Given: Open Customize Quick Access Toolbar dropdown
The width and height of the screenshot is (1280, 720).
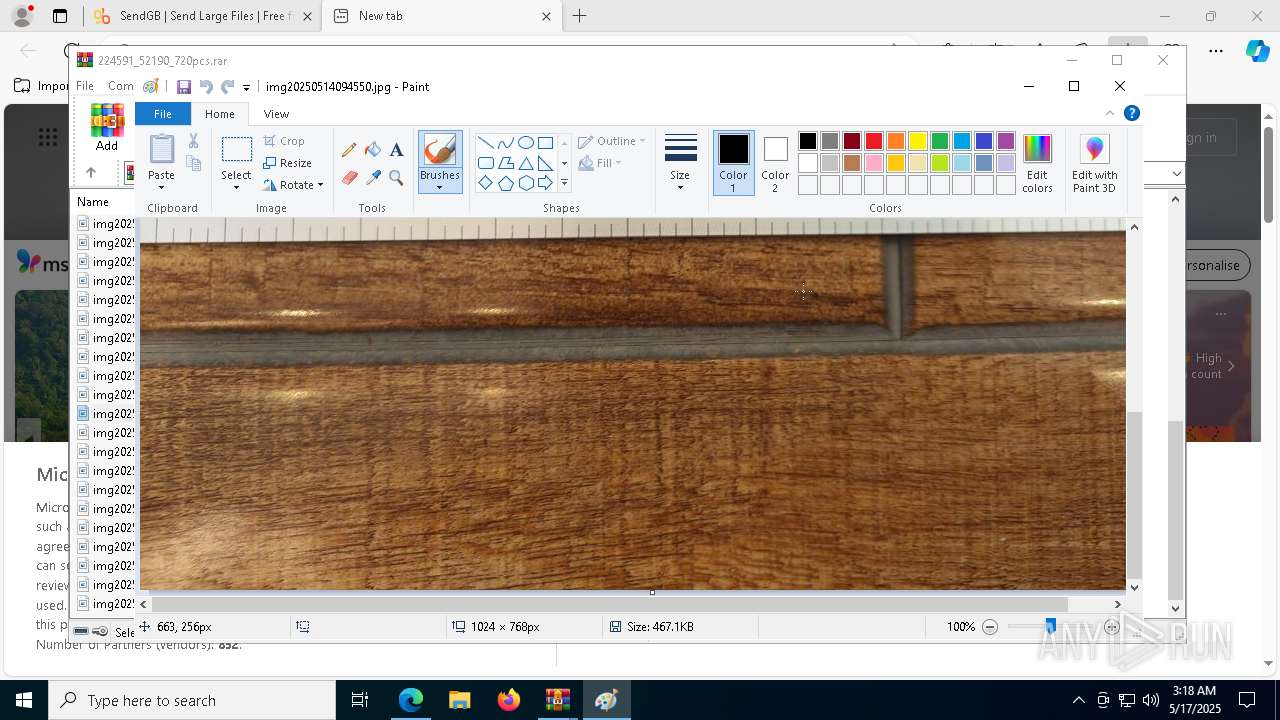Looking at the screenshot, I should 246,88.
